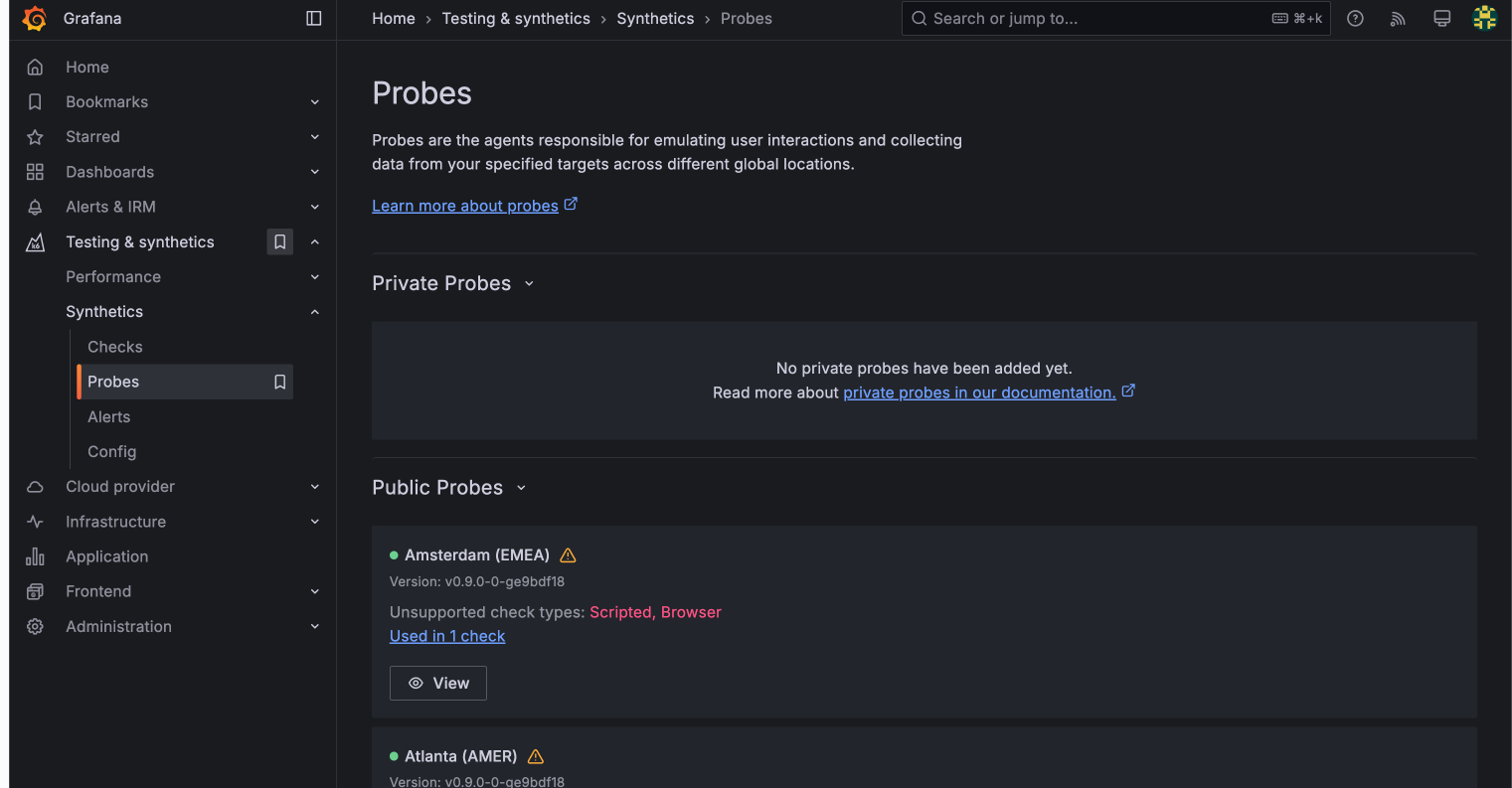Viewport: 1512px width, 788px height.
Task: View the Amsterdam probe details
Action: [438, 684]
